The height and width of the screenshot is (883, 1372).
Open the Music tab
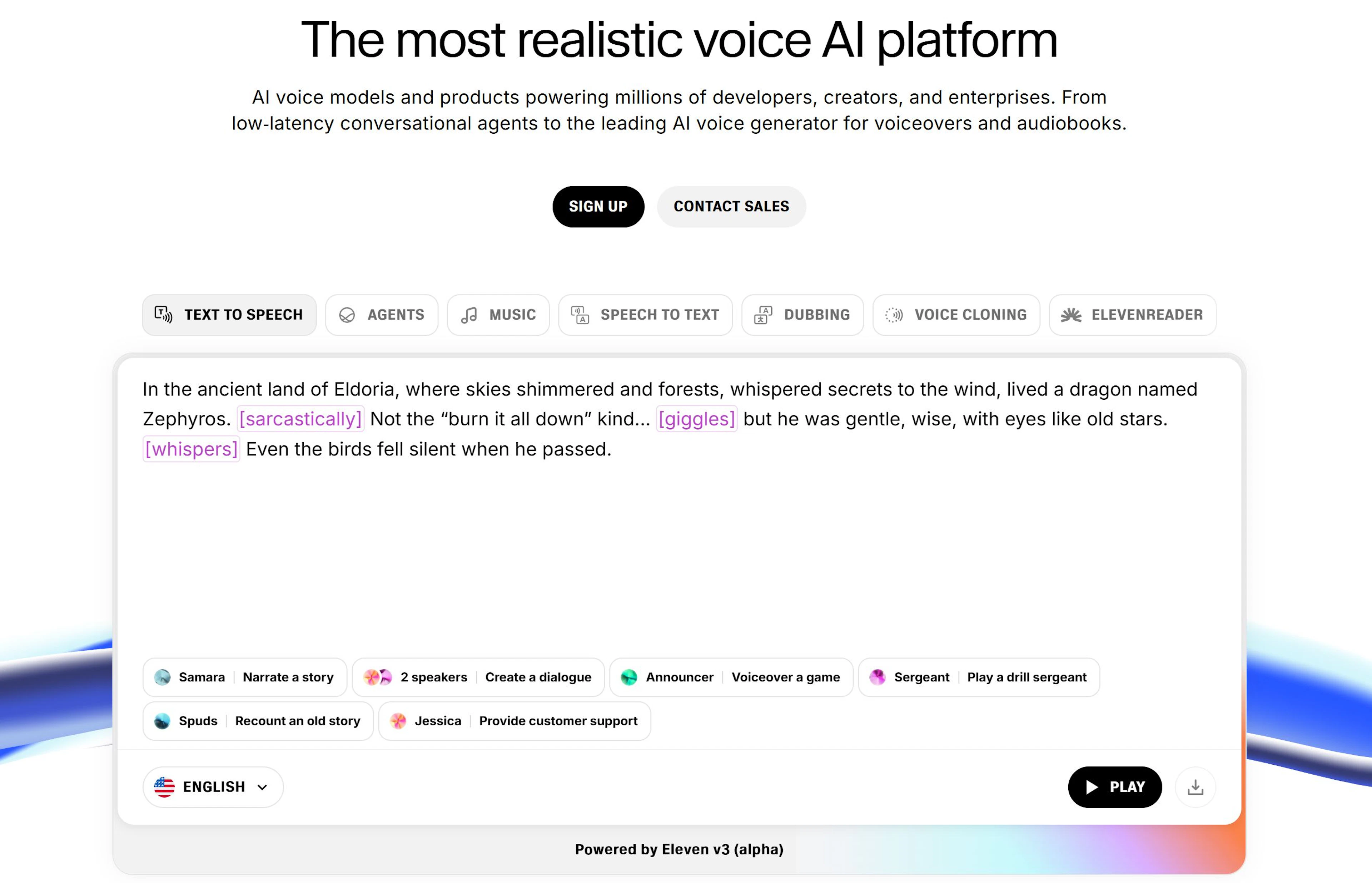click(x=498, y=315)
